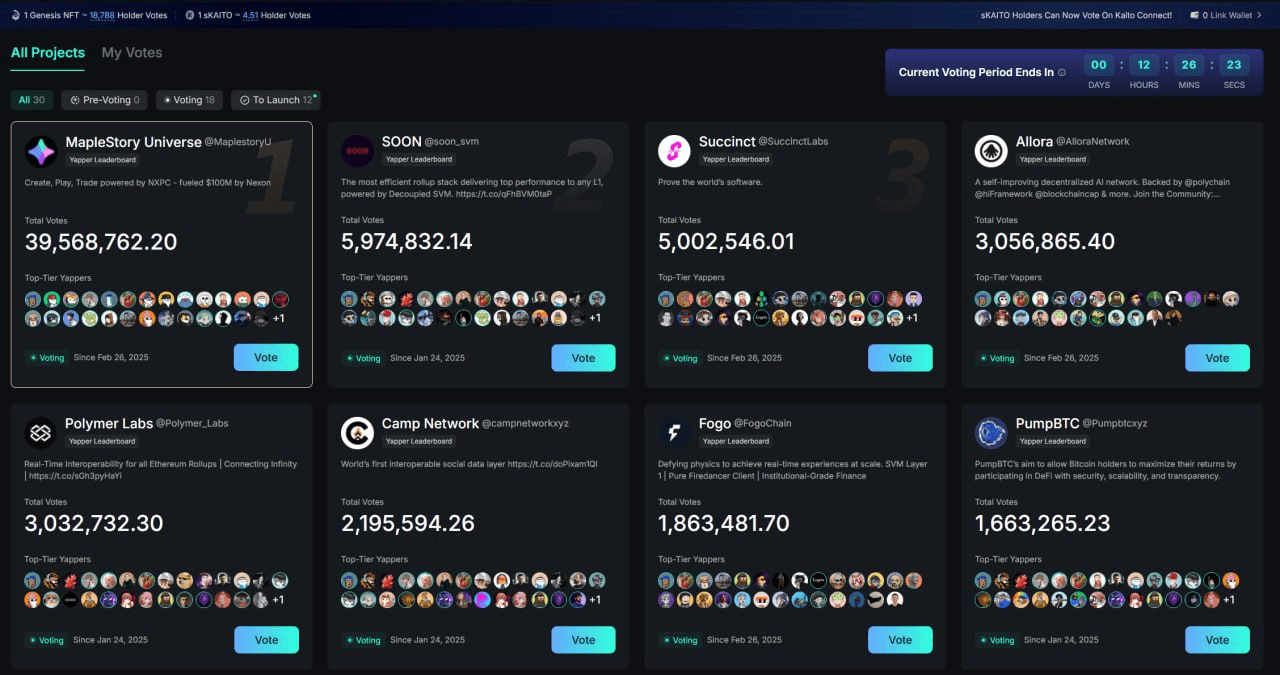
Task: Expand SOON's +1 additional yappers
Action: 595,318
